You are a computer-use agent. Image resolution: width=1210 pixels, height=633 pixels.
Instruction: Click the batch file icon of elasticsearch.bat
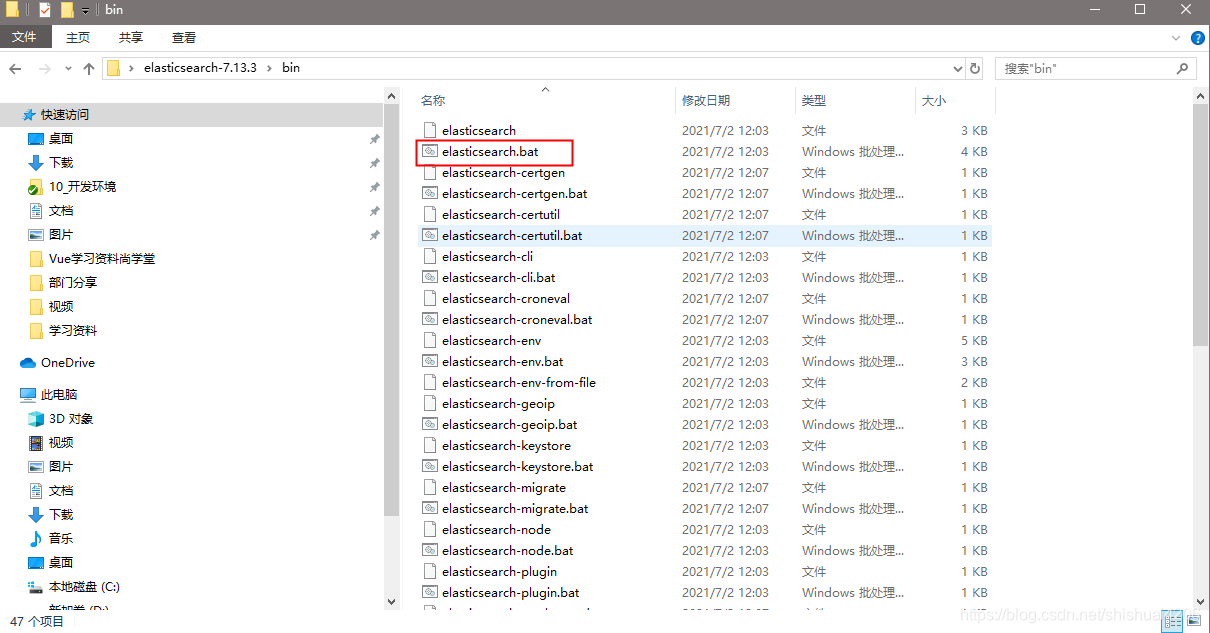[x=430, y=152]
